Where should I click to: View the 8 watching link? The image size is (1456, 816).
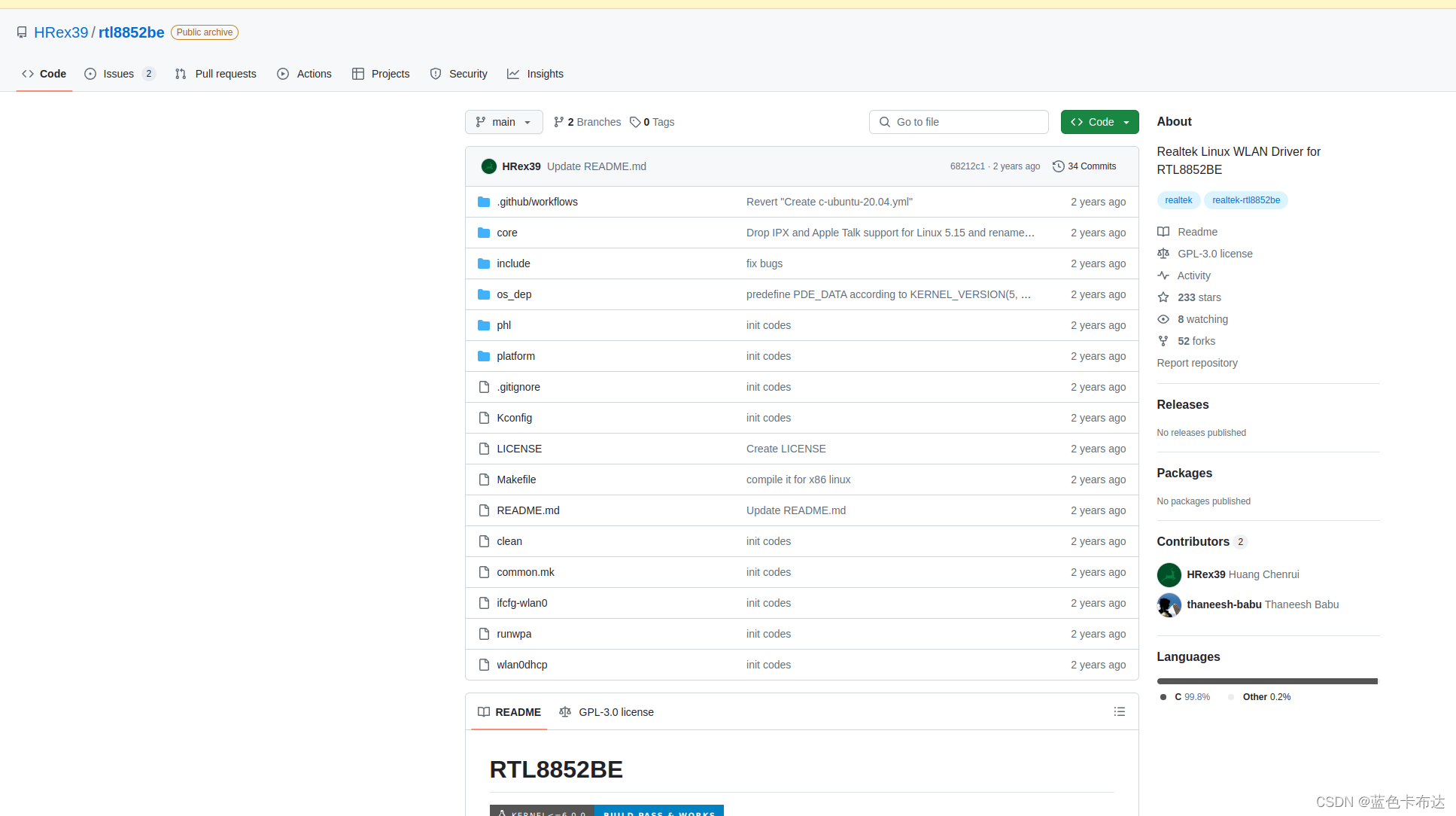1193,319
